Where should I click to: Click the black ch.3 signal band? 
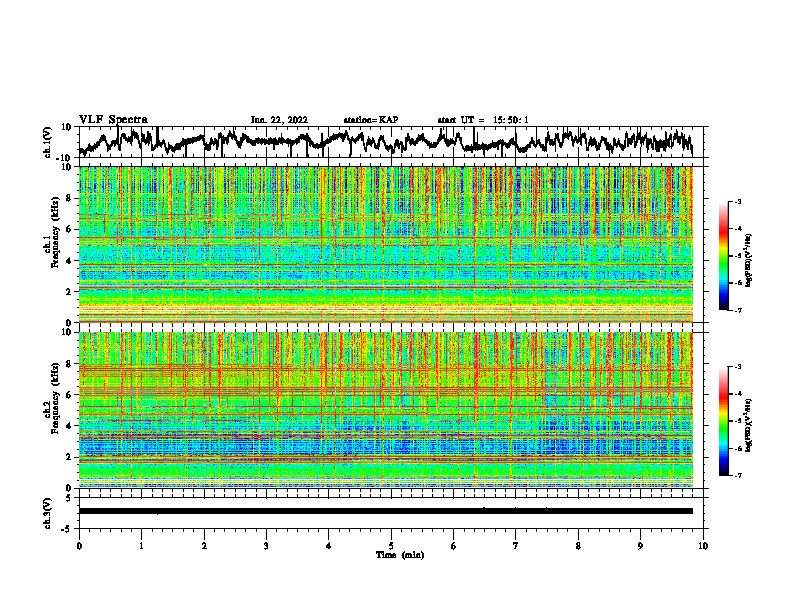click(x=386, y=511)
